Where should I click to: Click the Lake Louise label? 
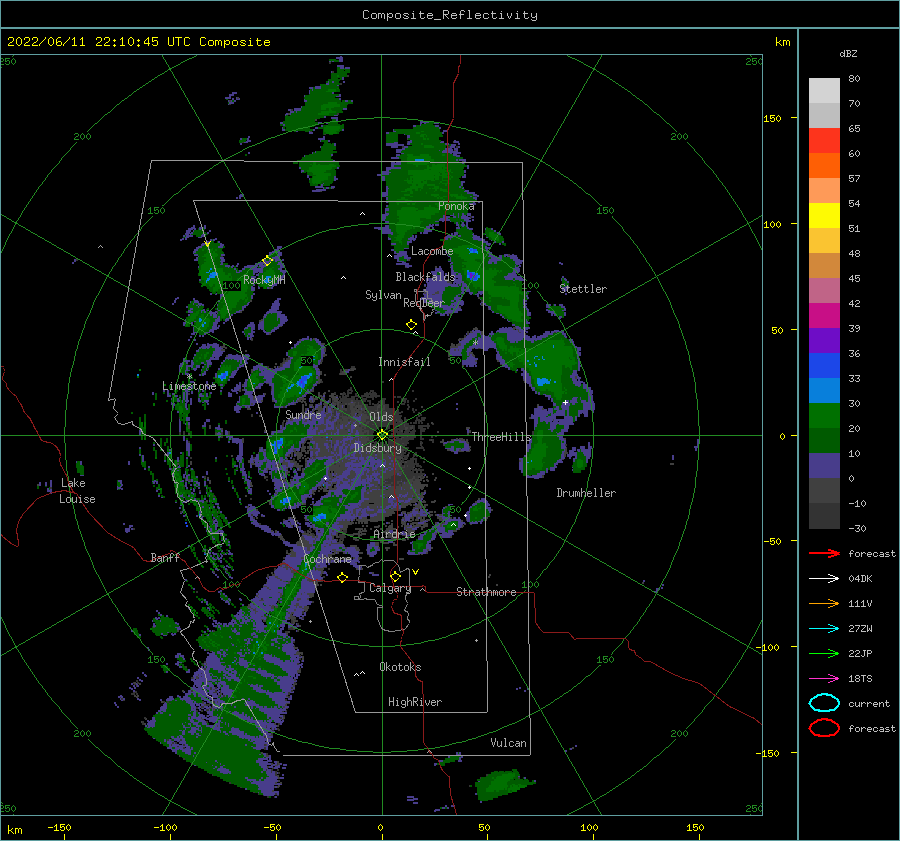77,491
